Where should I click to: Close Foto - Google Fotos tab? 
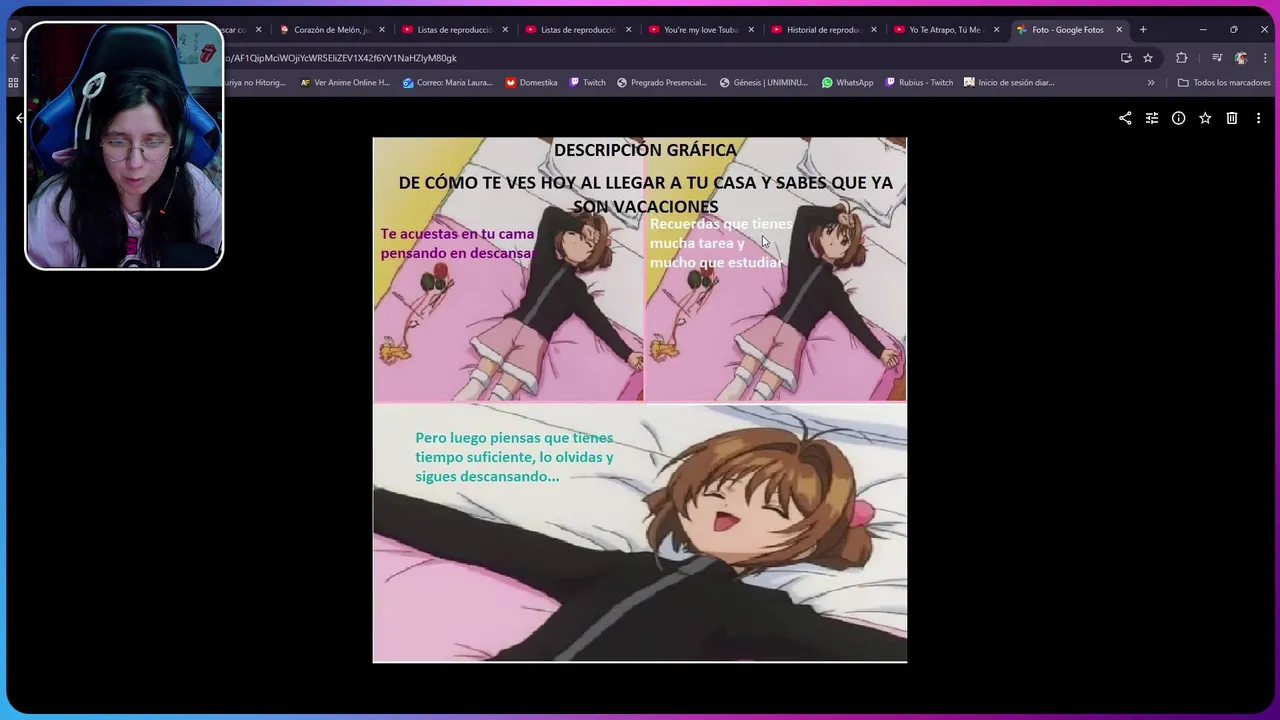click(x=1119, y=30)
